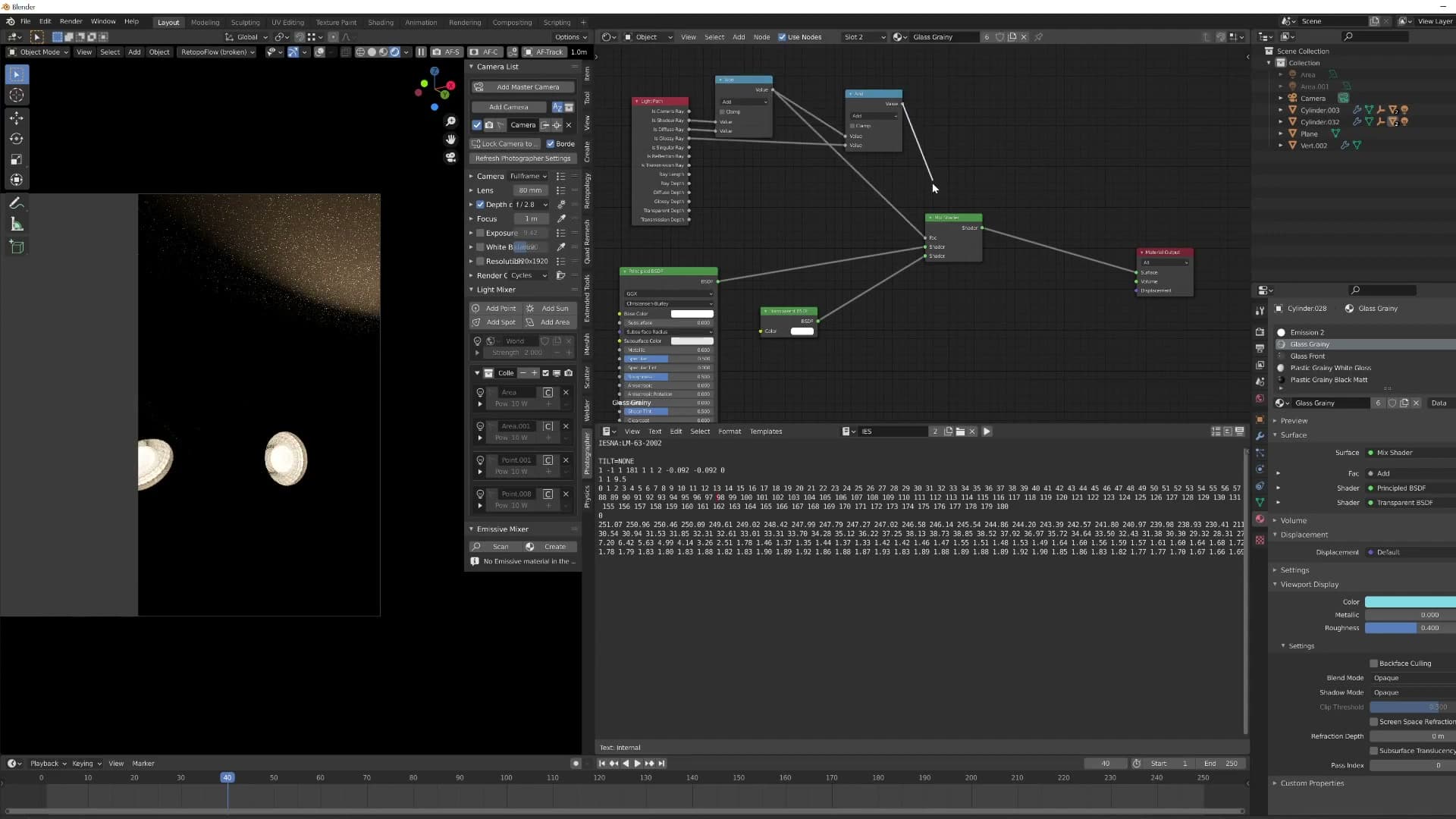Screen dimensions: 1456x819
Task: Click the Add Camera button
Action: tap(509, 107)
